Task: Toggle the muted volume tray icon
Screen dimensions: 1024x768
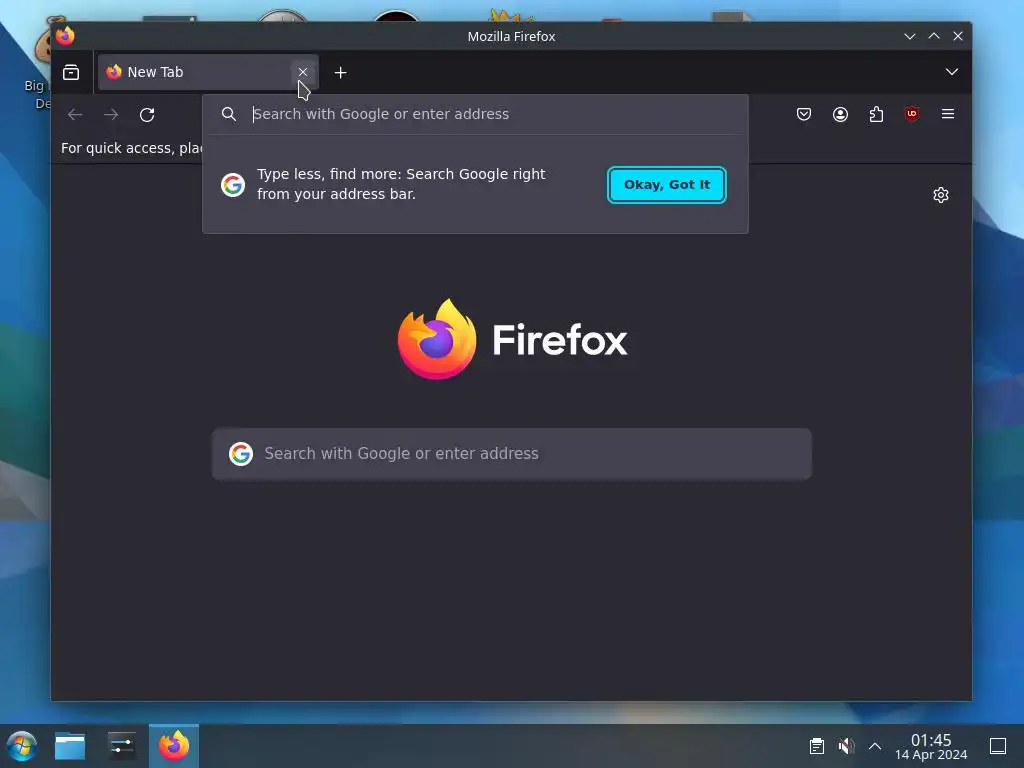Action: click(x=846, y=746)
